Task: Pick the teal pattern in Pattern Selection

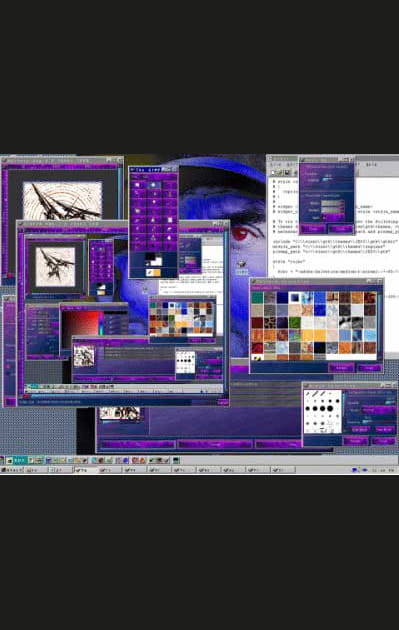Action: 257,297
